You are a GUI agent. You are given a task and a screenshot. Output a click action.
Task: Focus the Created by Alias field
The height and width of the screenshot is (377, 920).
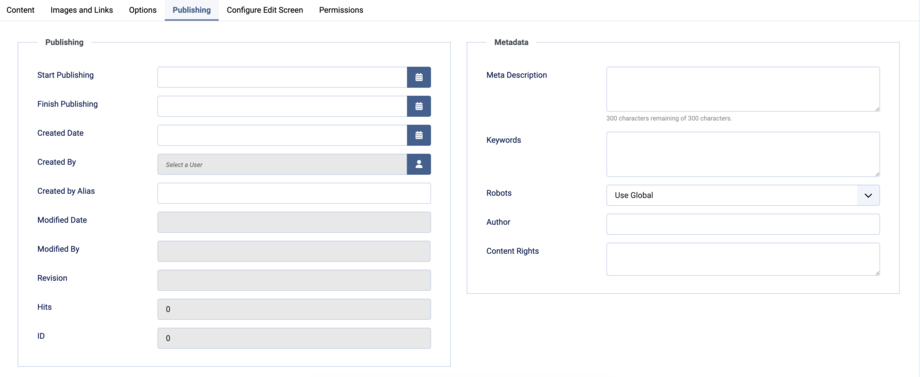pos(294,193)
